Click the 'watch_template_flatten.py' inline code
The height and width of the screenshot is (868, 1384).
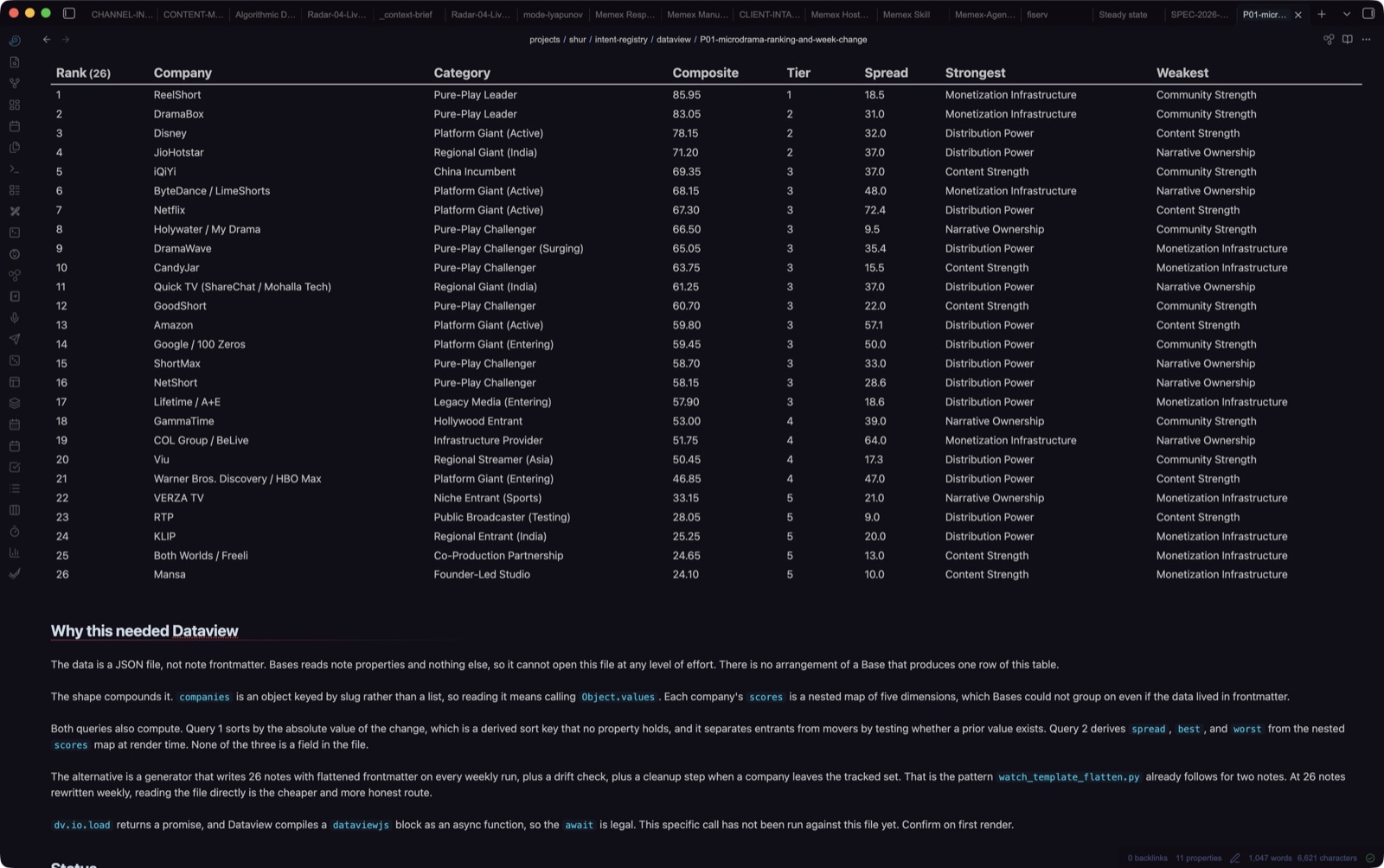tap(1069, 777)
